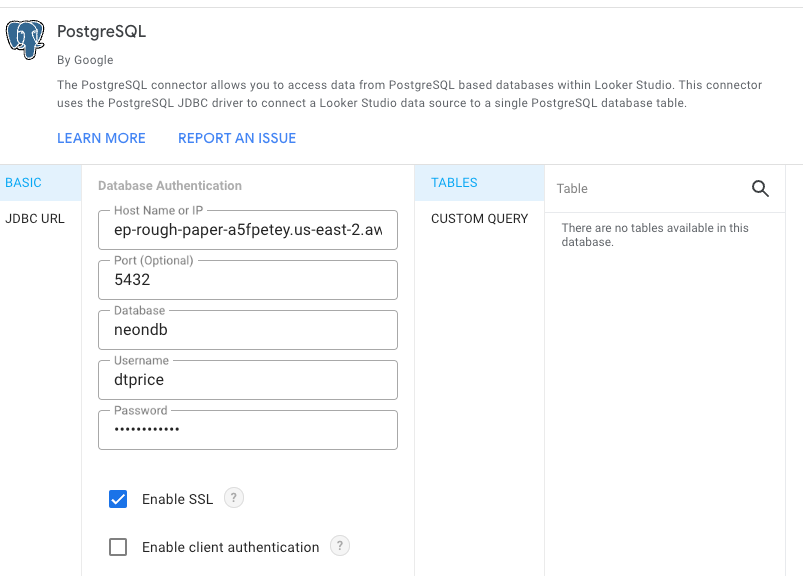
Task: Select the TABLES tab
Action: click(x=479, y=183)
